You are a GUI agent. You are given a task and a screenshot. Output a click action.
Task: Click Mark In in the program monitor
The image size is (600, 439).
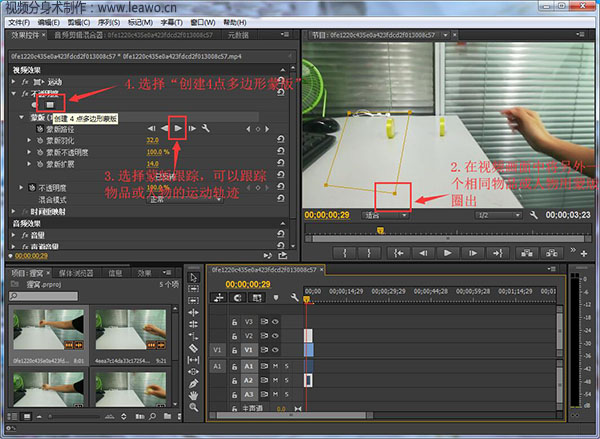coord(345,253)
